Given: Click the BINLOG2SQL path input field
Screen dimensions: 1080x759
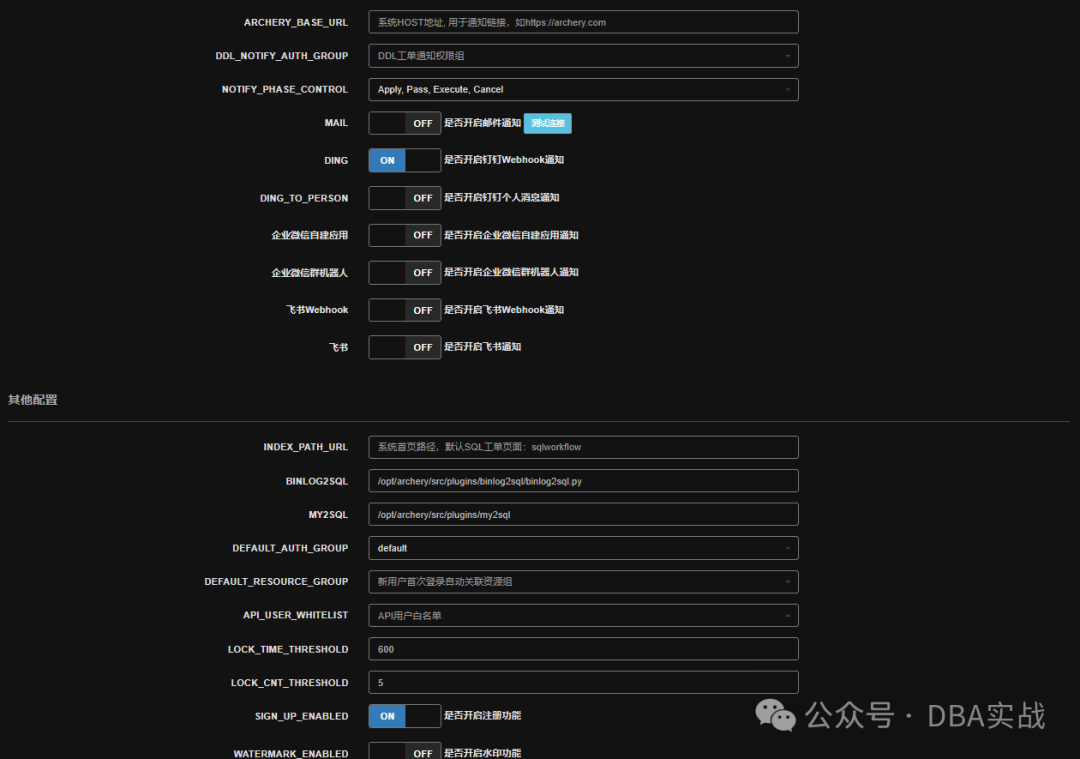Looking at the screenshot, I should coord(583,480).
